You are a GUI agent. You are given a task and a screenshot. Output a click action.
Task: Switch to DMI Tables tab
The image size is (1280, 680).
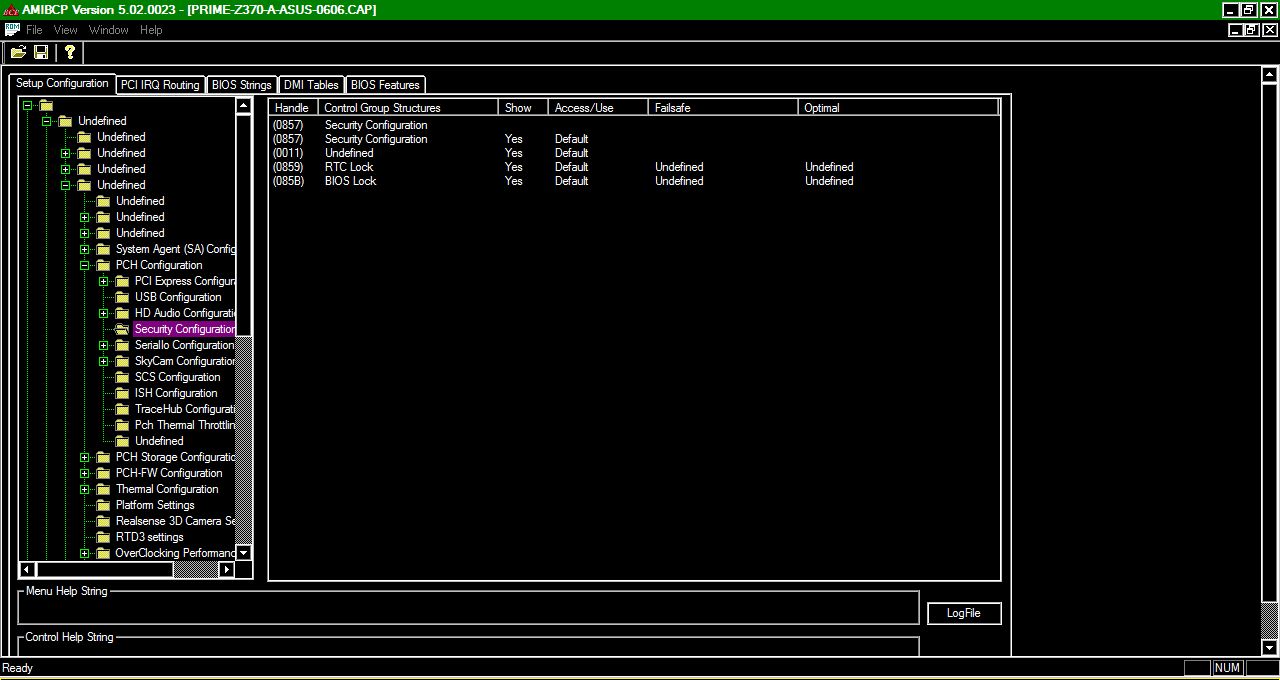311,85
